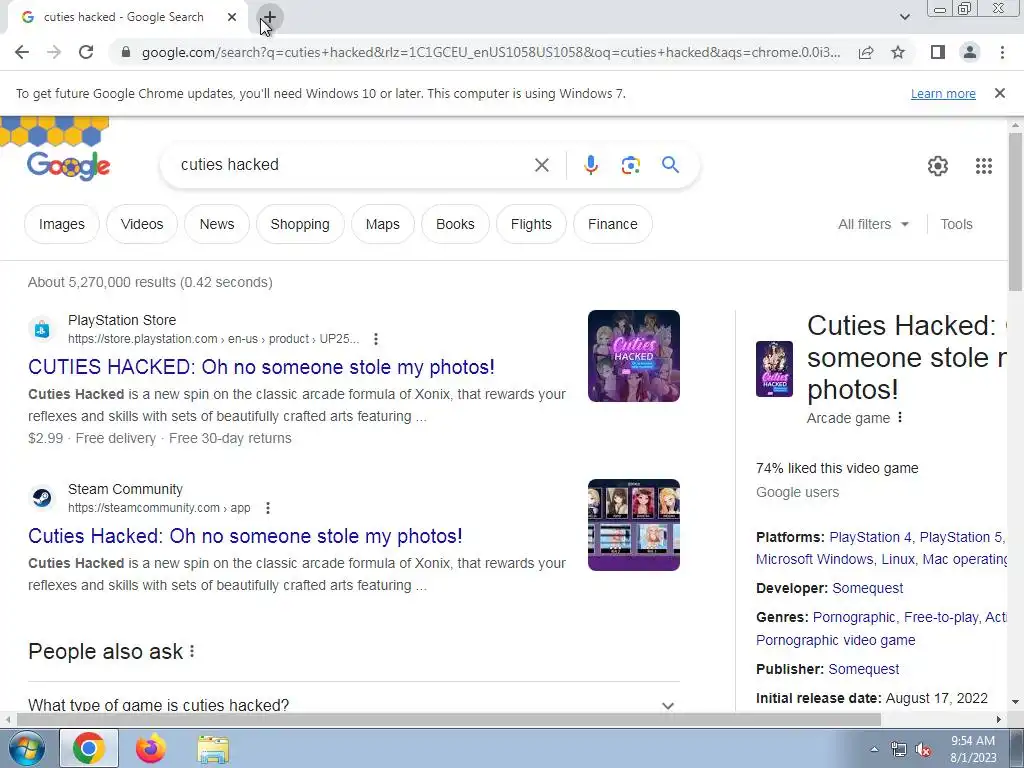This screenshot has height=768, width=1024.
Task: Filter results by Videos
Action: [x=142, y=224]
